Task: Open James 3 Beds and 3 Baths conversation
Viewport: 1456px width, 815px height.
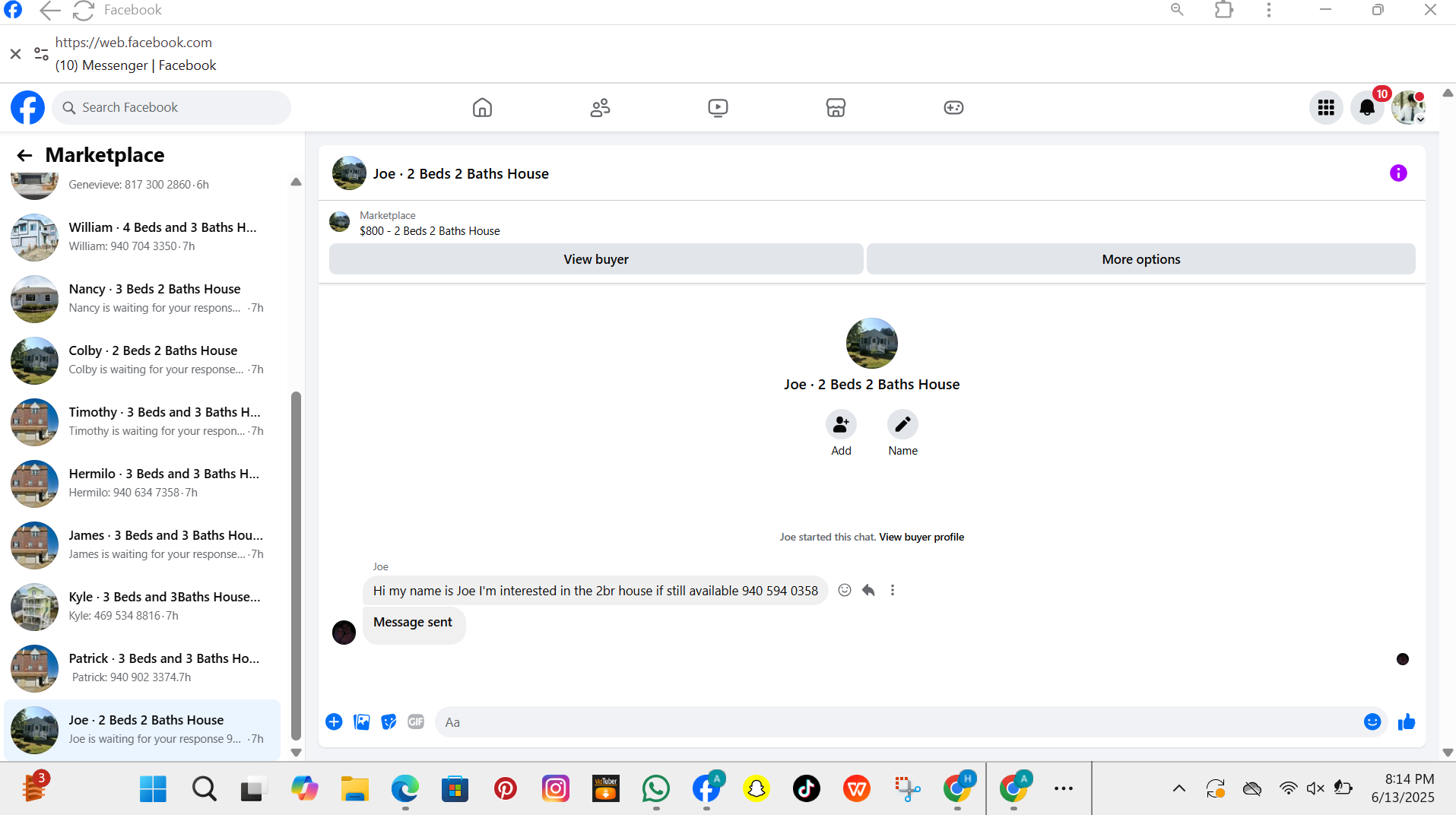Action: click(142, 544)
